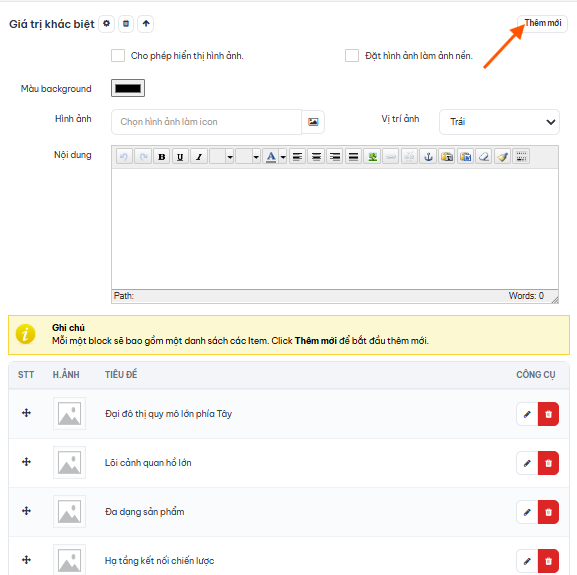577x575 pixels.
Task: Expand the text color palette arrow
Action: pyautogui.click(x=283, y=157)
